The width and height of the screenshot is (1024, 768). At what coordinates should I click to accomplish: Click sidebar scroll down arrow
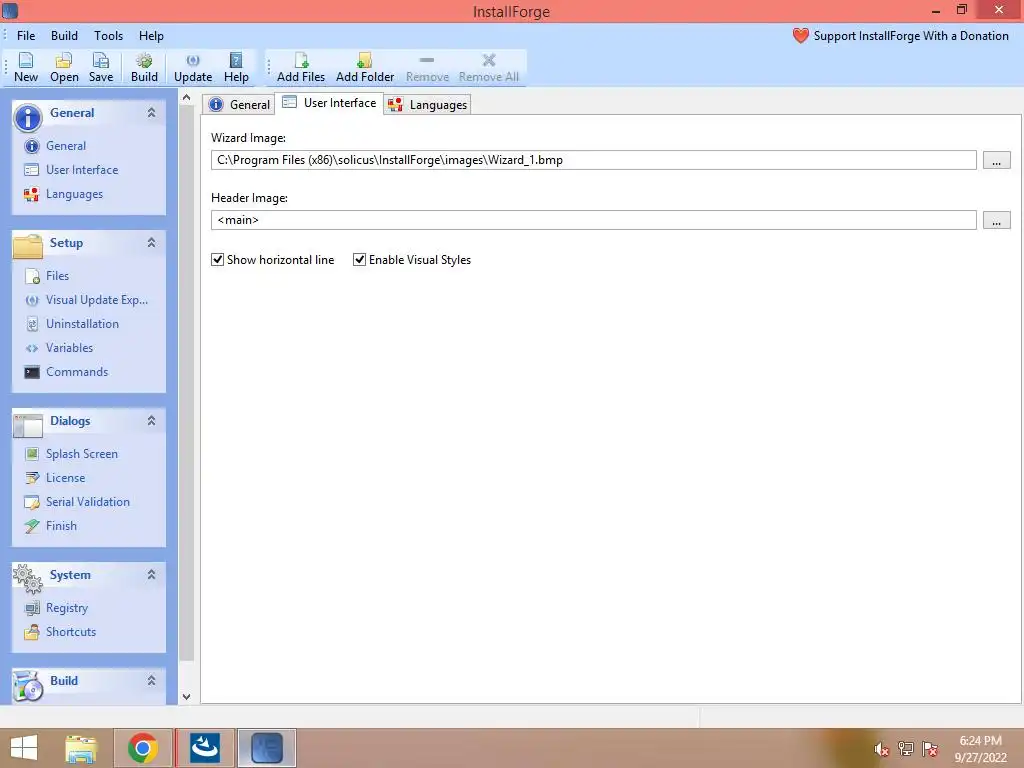point(187,697)
